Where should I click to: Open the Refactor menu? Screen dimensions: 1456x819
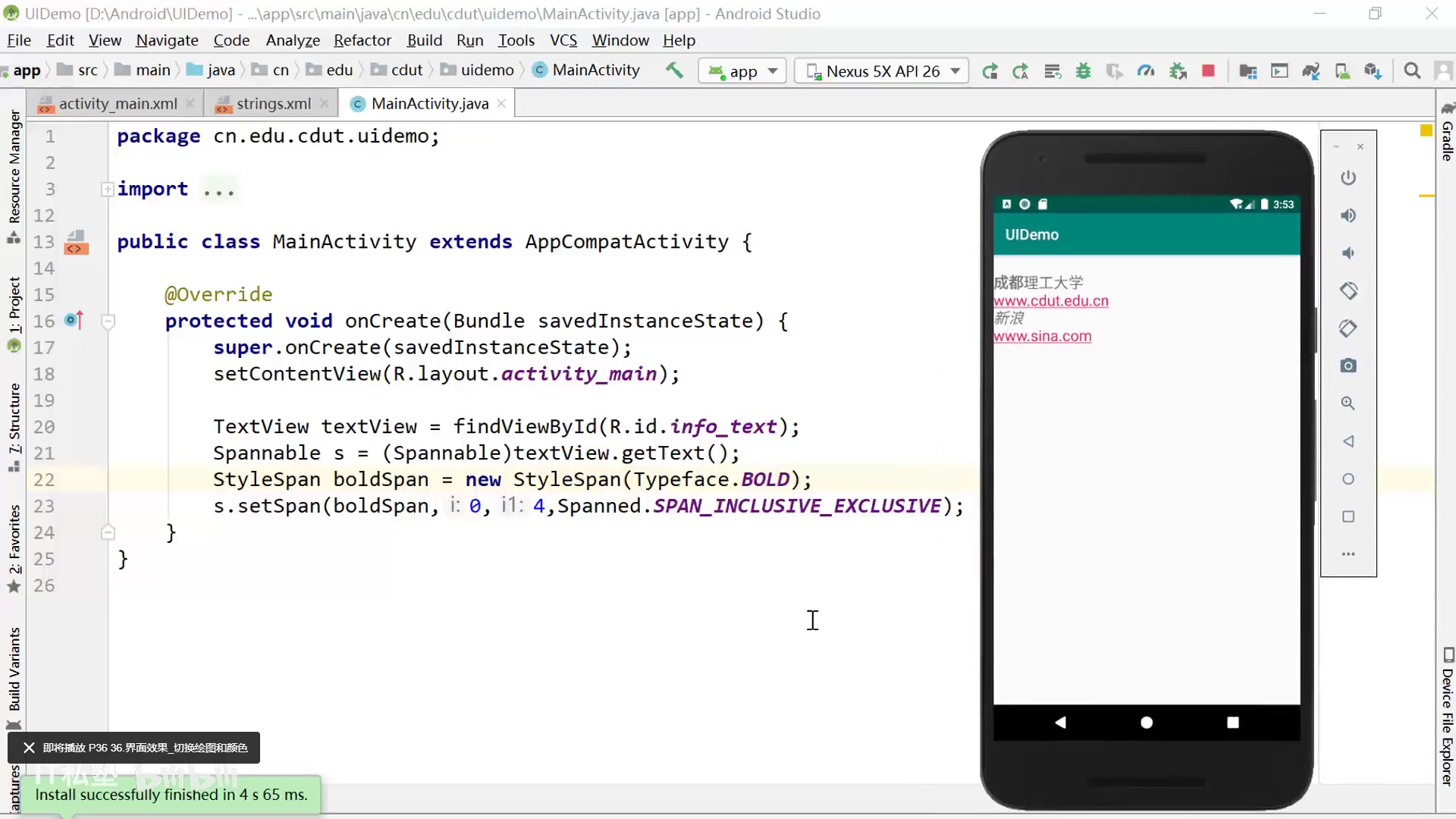[x=362, y=40]
